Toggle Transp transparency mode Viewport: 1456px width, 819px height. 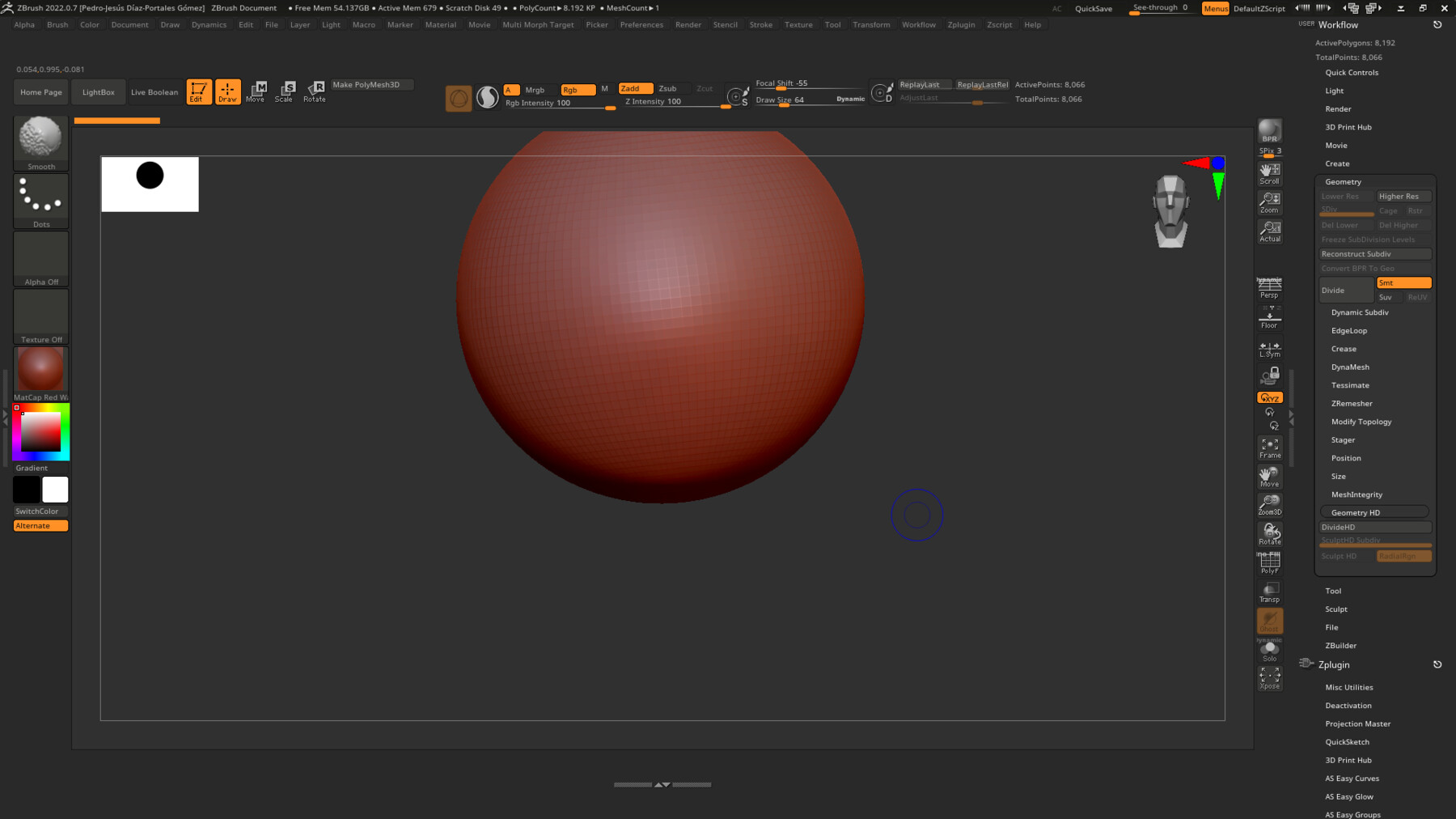click(1269, 591)
